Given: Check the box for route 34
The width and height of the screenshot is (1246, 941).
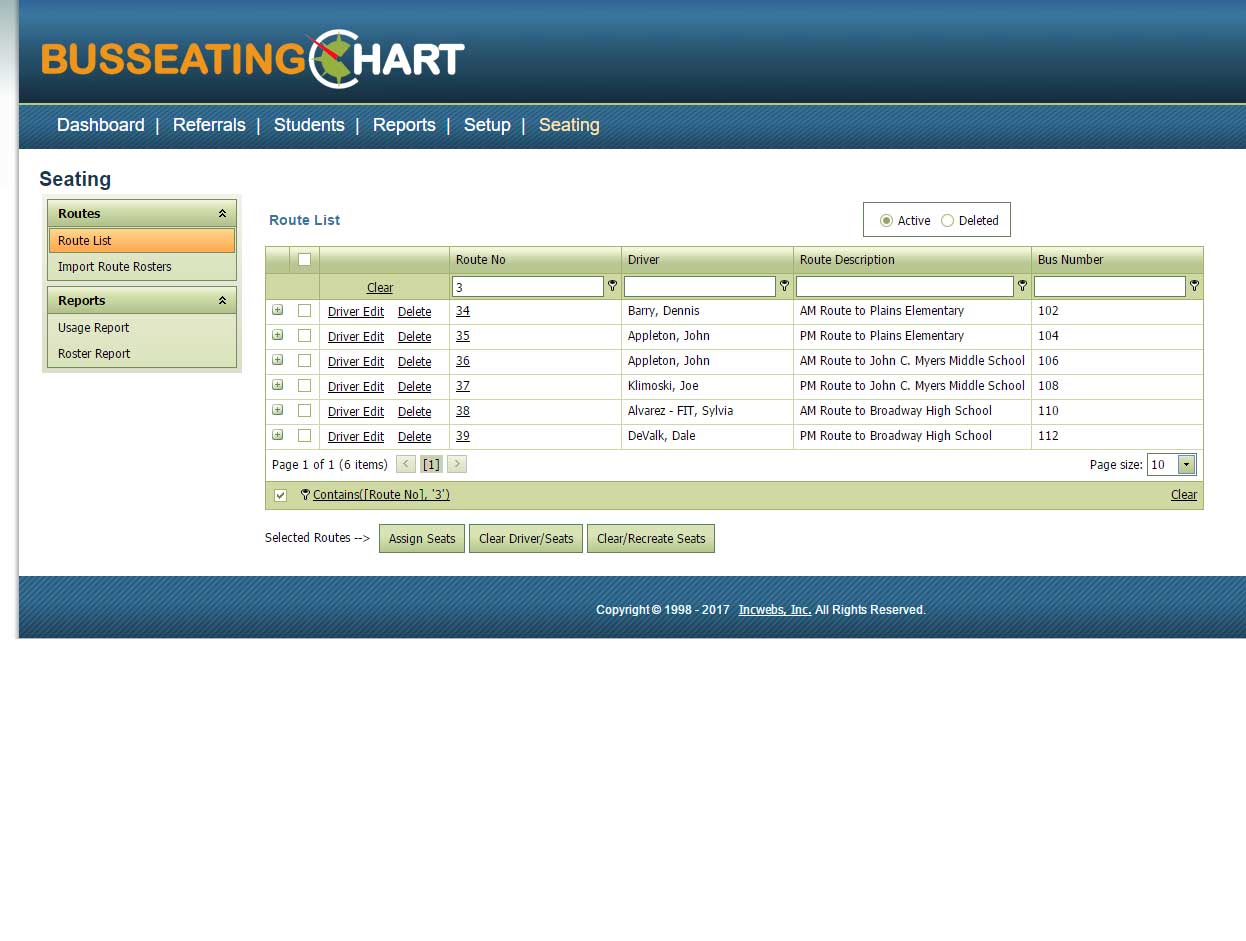Looking at the screenshot, I should point(304,311).
